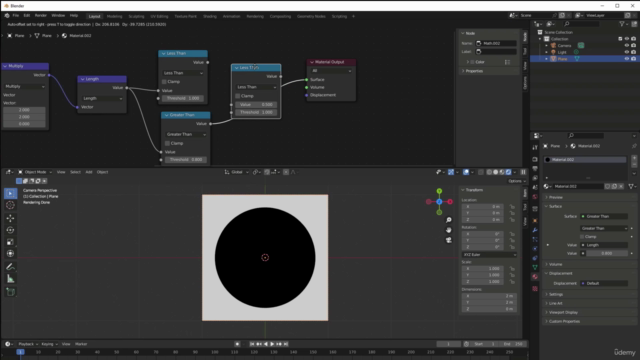Switch viewport to rendered shading
Image resolution: width=640 pixels, height=360 pixels.
508,172
